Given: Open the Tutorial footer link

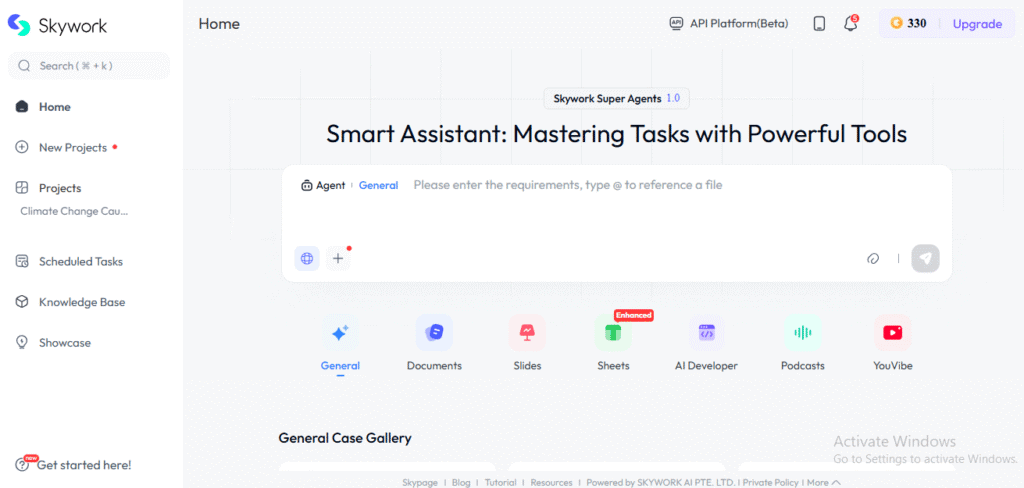Looking at the screenshot, I should click(500, 483).
